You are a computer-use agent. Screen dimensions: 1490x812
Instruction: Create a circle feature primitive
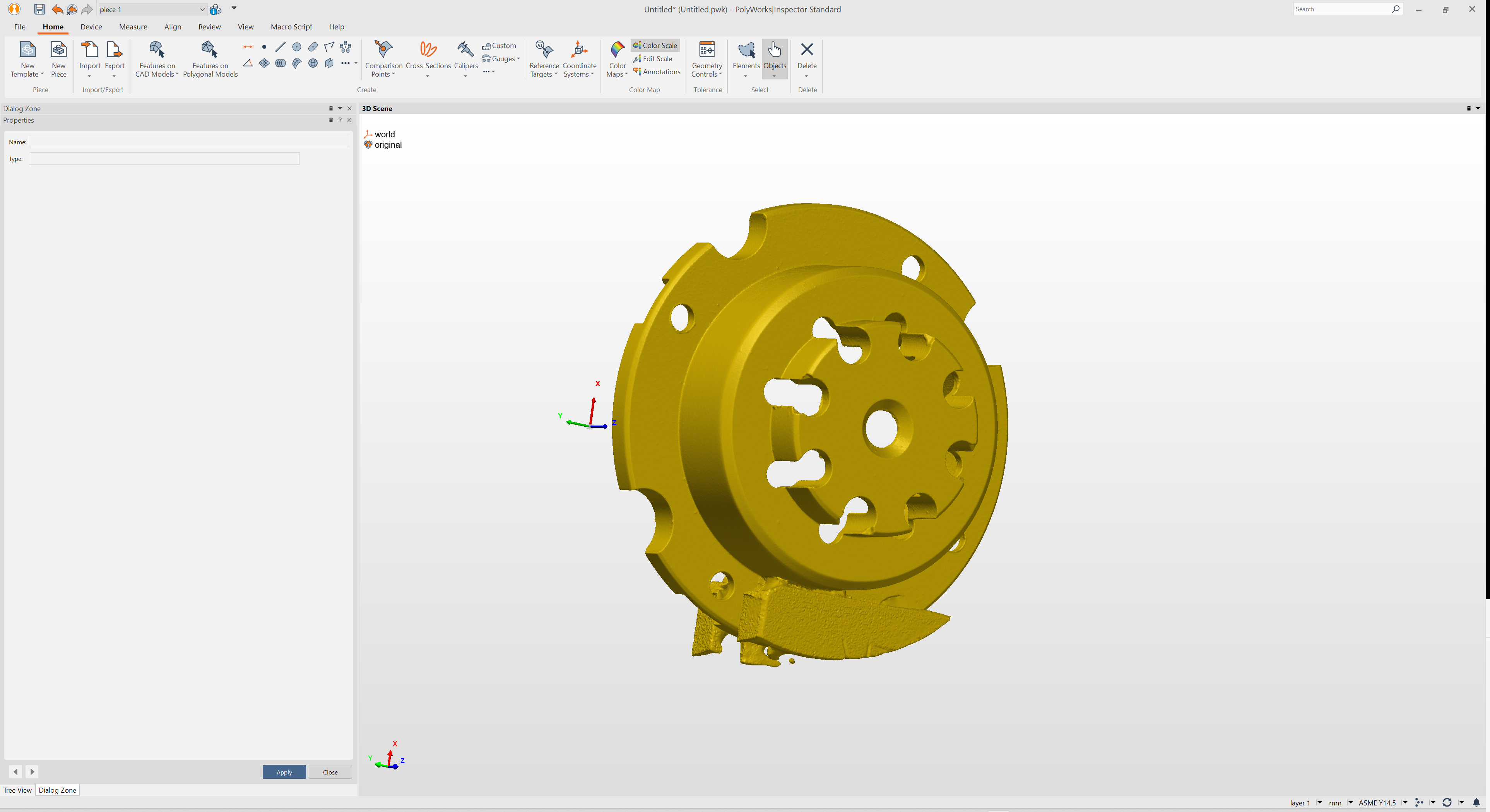[297, 47]
